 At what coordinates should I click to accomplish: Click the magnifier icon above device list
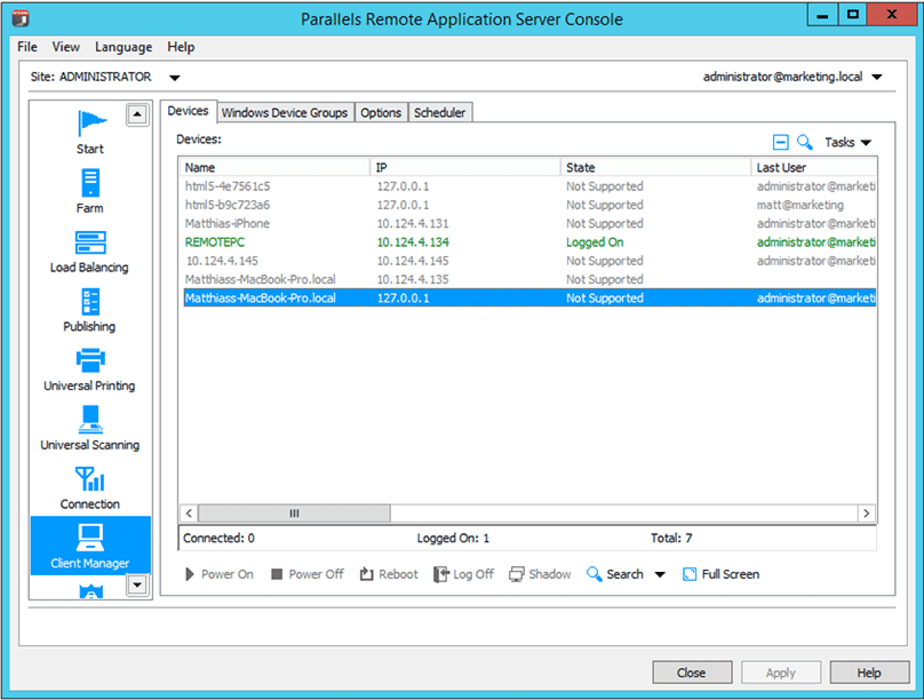(x=804, y=143)
